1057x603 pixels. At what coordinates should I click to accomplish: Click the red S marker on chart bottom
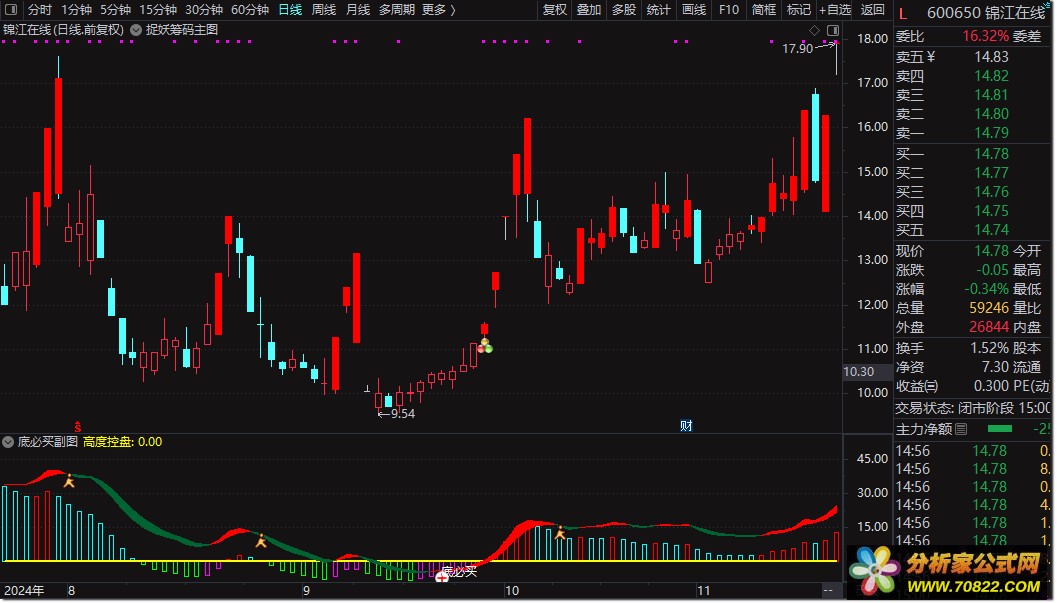tap(78, 426)
